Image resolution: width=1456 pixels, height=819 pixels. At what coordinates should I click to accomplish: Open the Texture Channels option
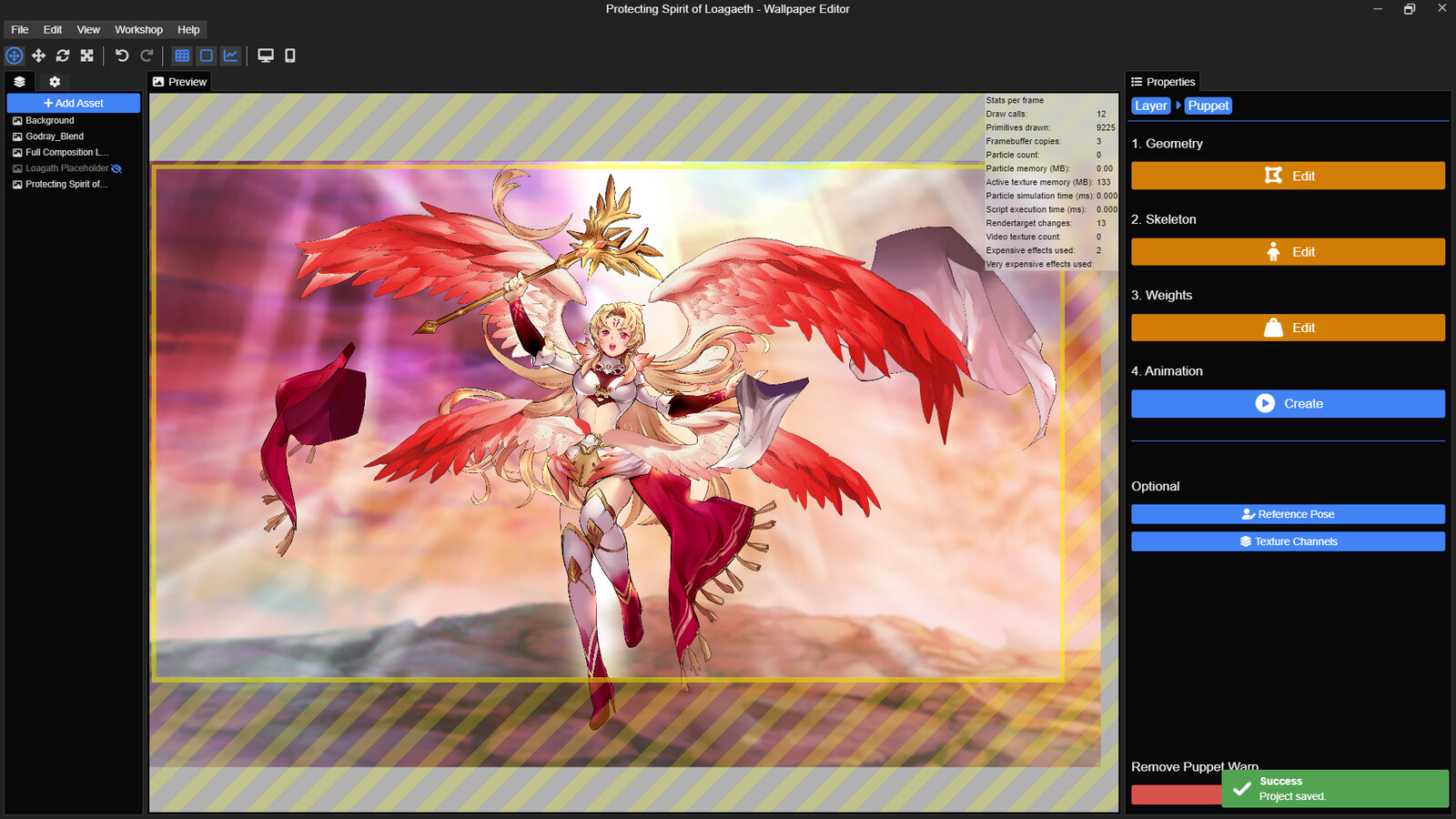[x=1288, y=541]
